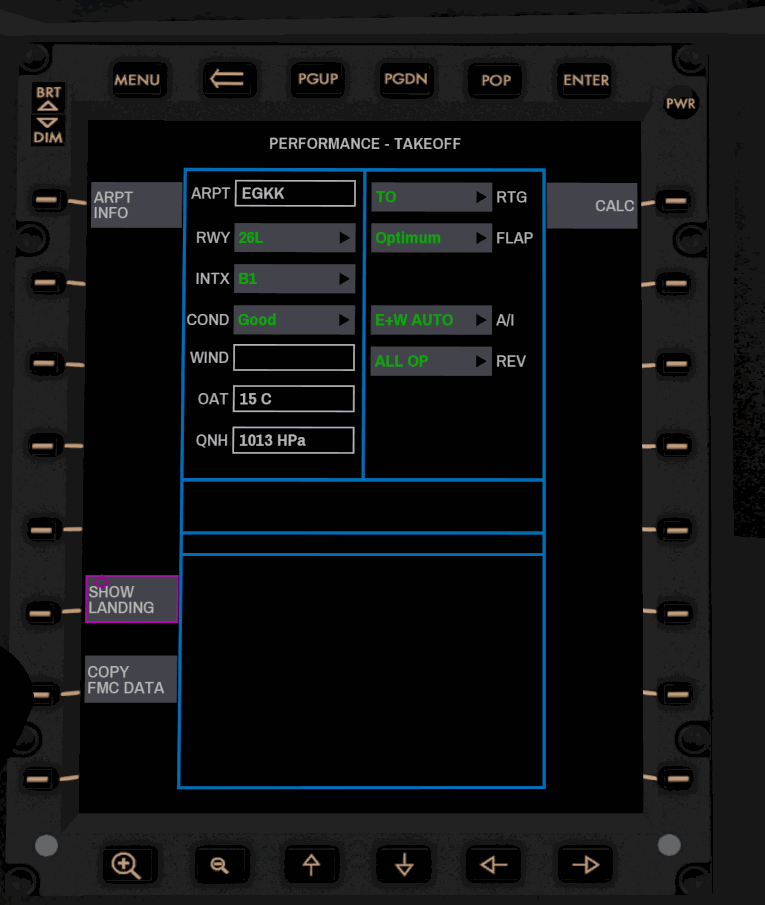
Task: Click the right arrow key
Action: 585,865
